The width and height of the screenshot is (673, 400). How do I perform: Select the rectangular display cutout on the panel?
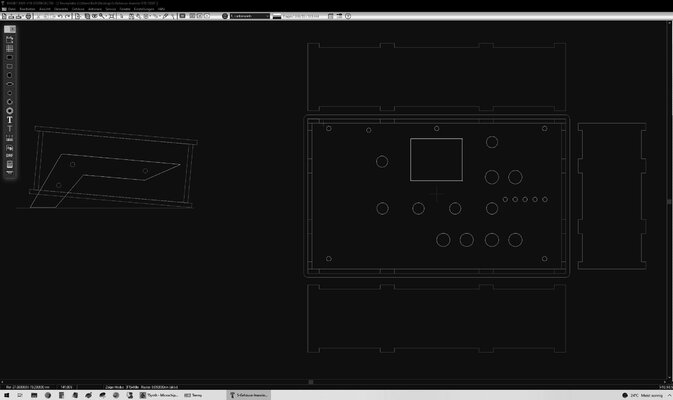pyautogui.click(x=436, y=159)
